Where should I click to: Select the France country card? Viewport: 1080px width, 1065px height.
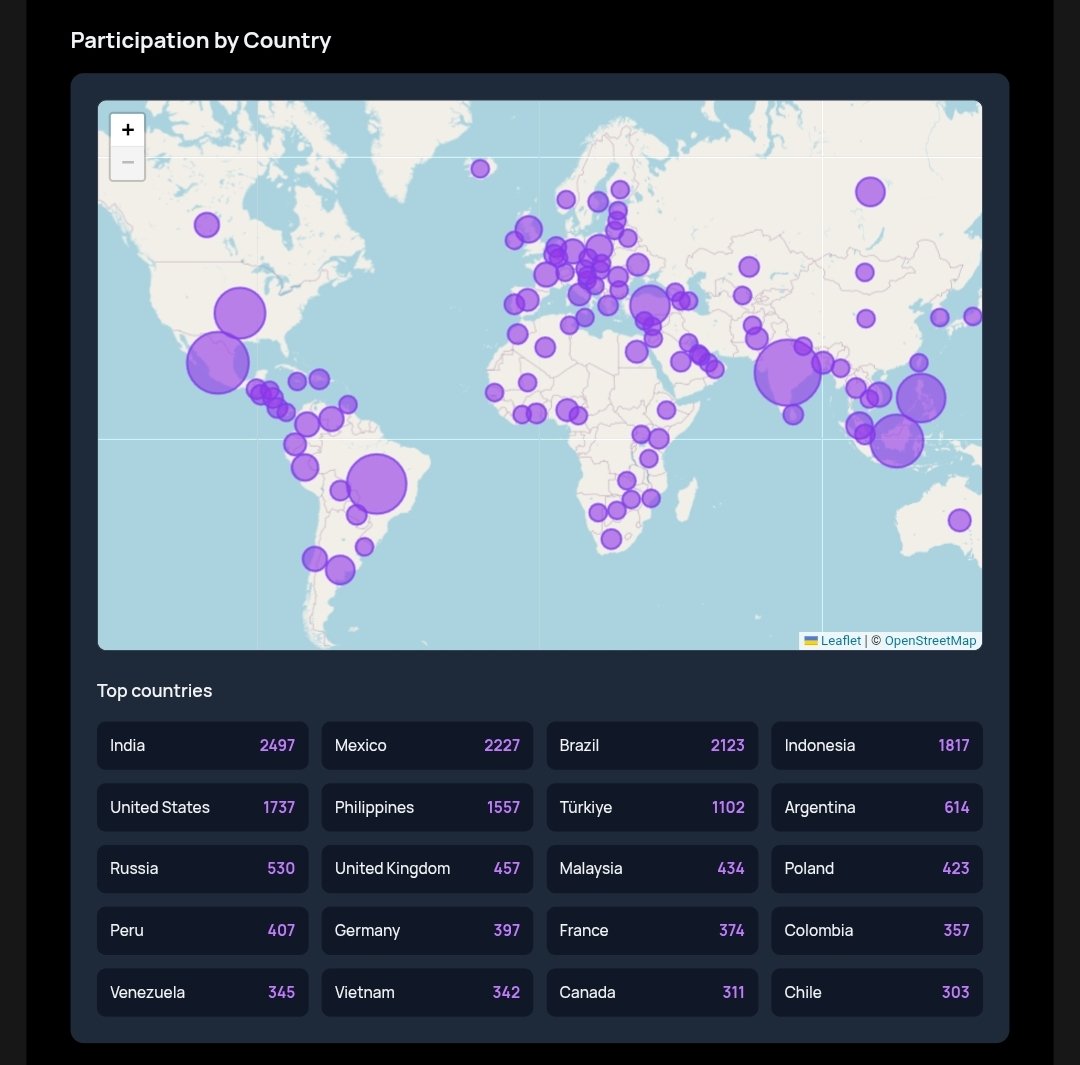point(652,931)
